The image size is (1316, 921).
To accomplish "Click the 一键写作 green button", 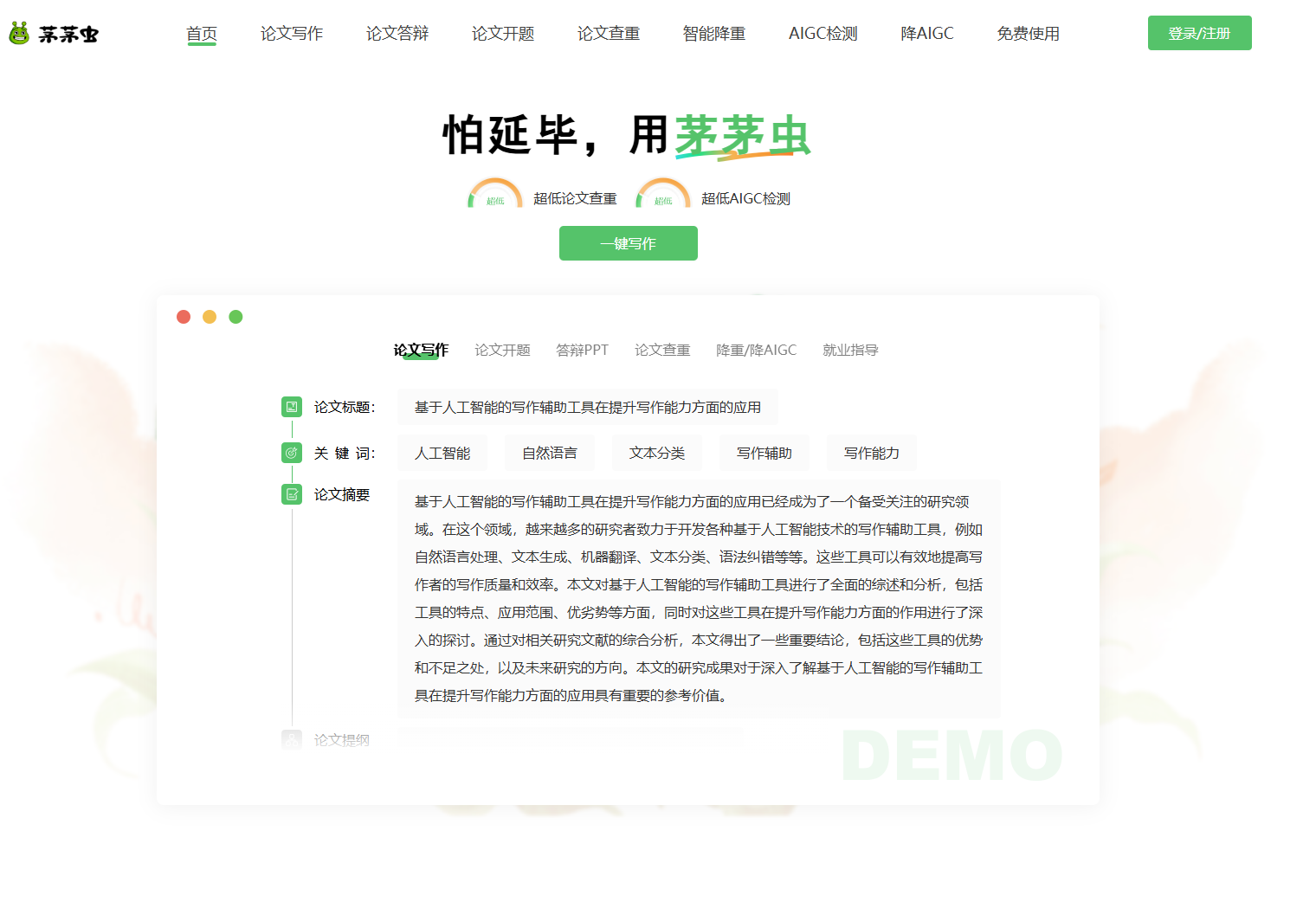I will 629,243.
